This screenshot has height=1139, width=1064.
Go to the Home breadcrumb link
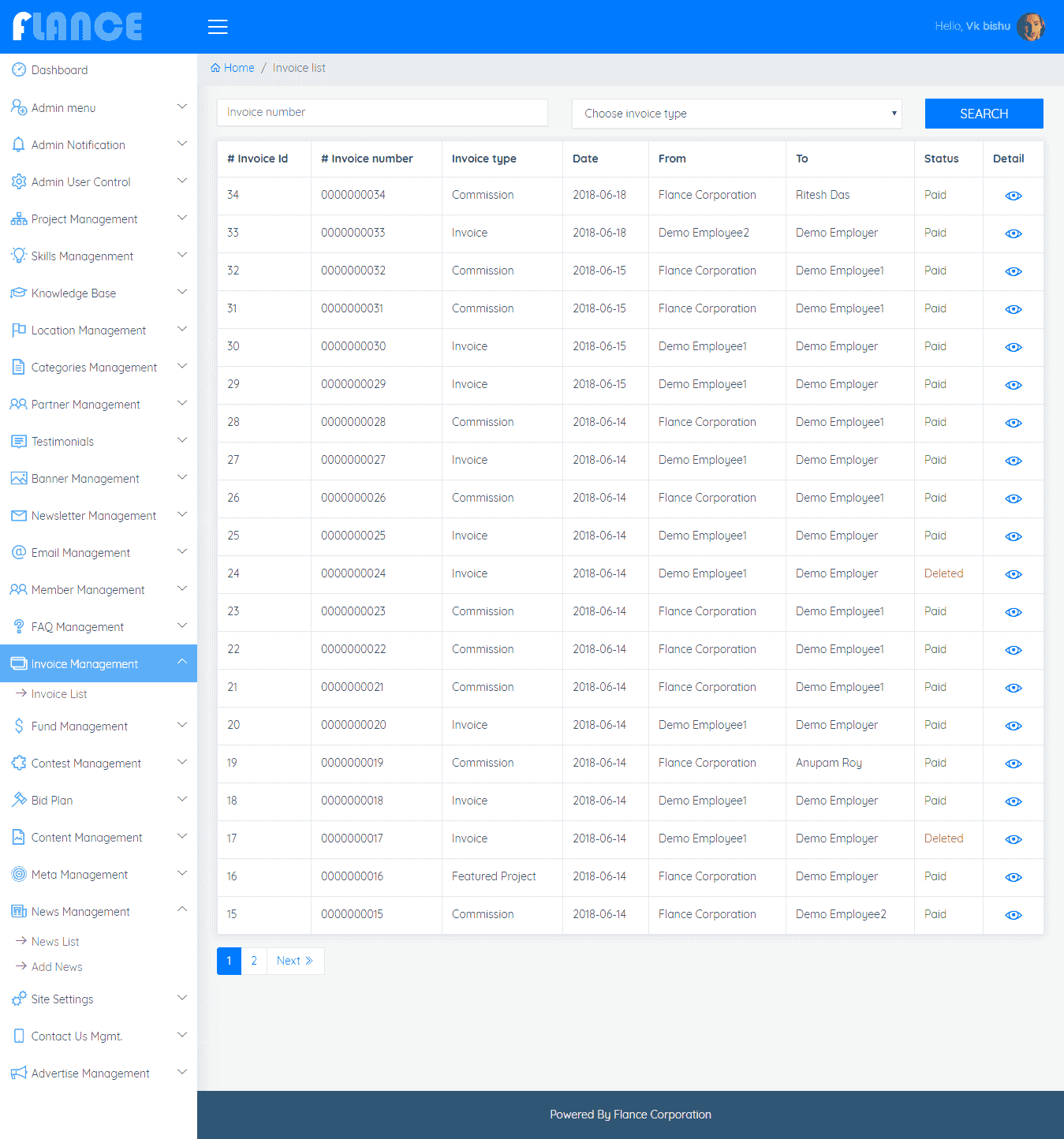click(233, 67)
